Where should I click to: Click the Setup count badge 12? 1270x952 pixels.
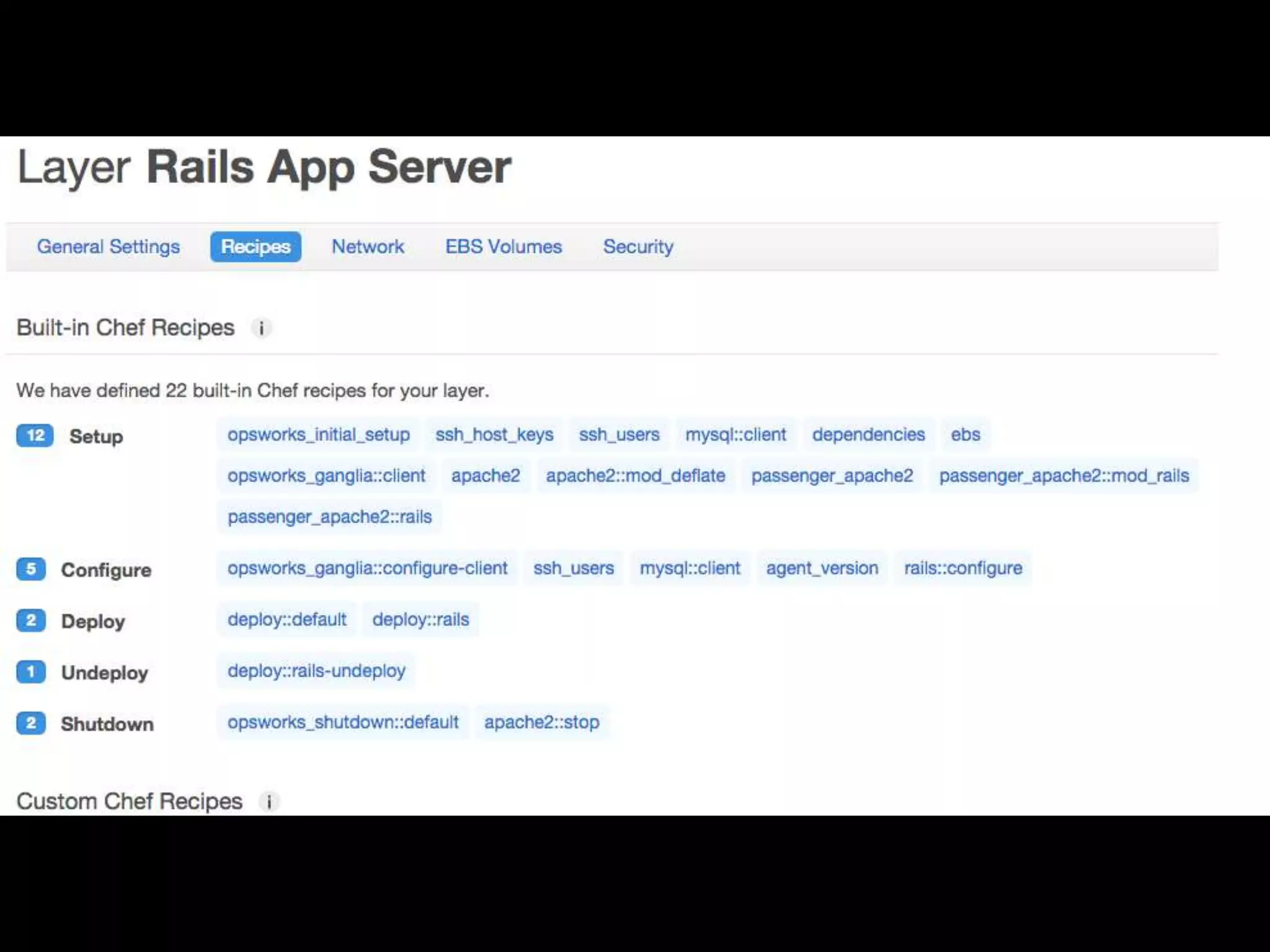[x=35, y=436]
